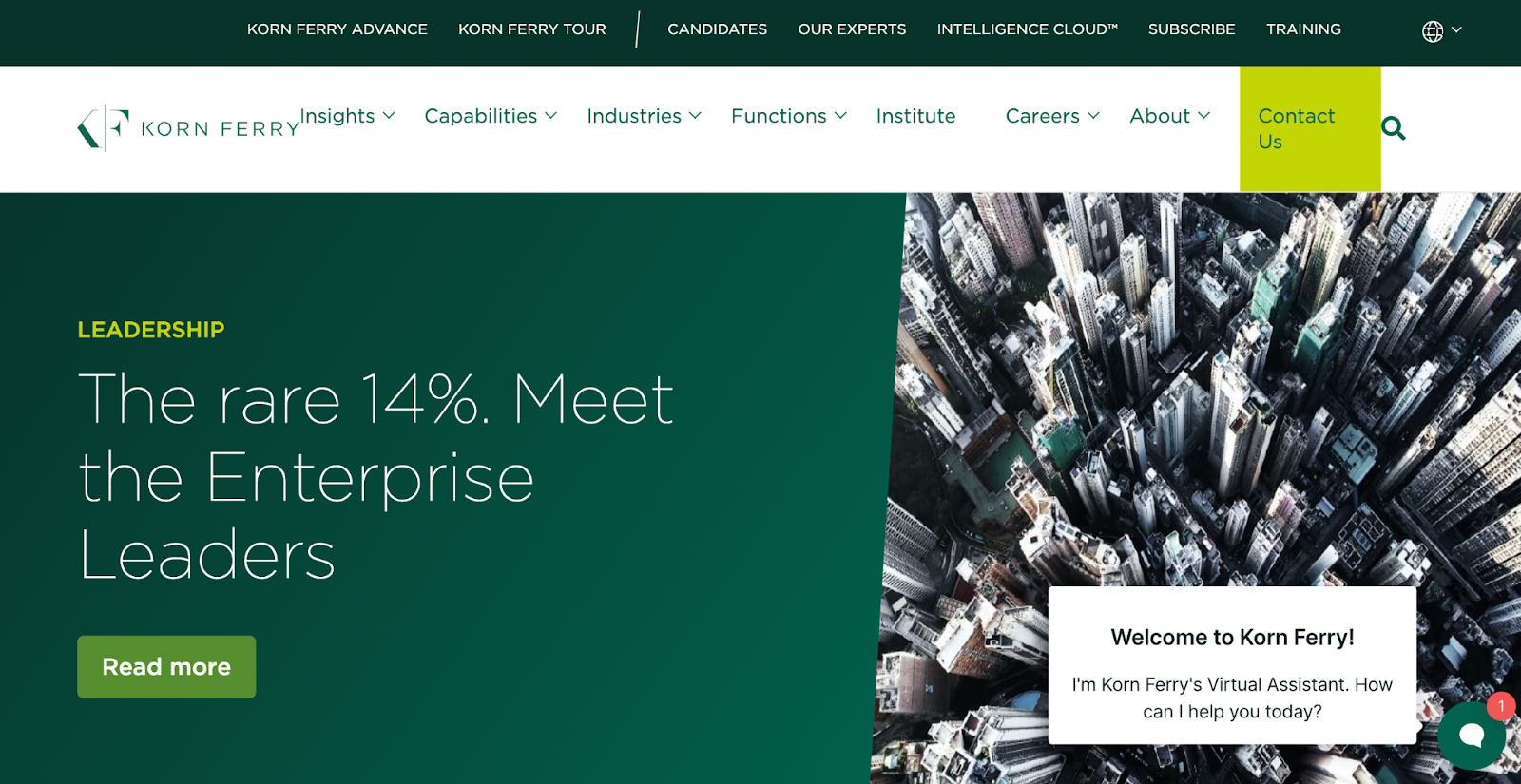Open the globe language selector
This screenshot has height=784, width=1521.
[1441, 31]
